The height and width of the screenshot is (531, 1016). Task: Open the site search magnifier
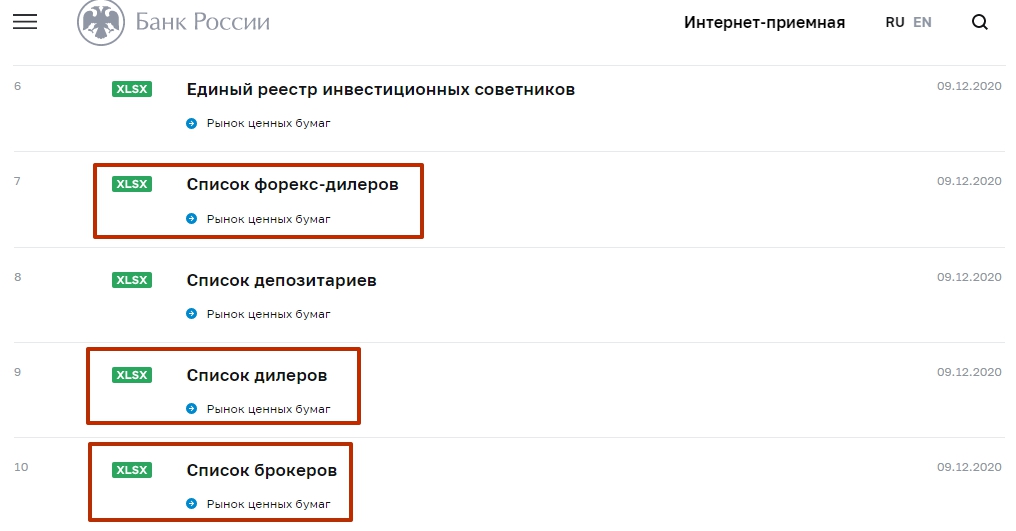tap(979, 22)
